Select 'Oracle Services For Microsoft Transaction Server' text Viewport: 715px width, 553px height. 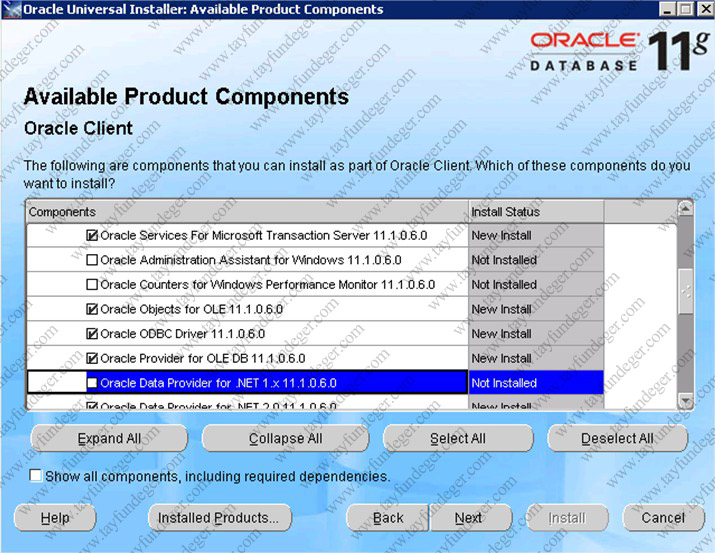coord(264,236)
